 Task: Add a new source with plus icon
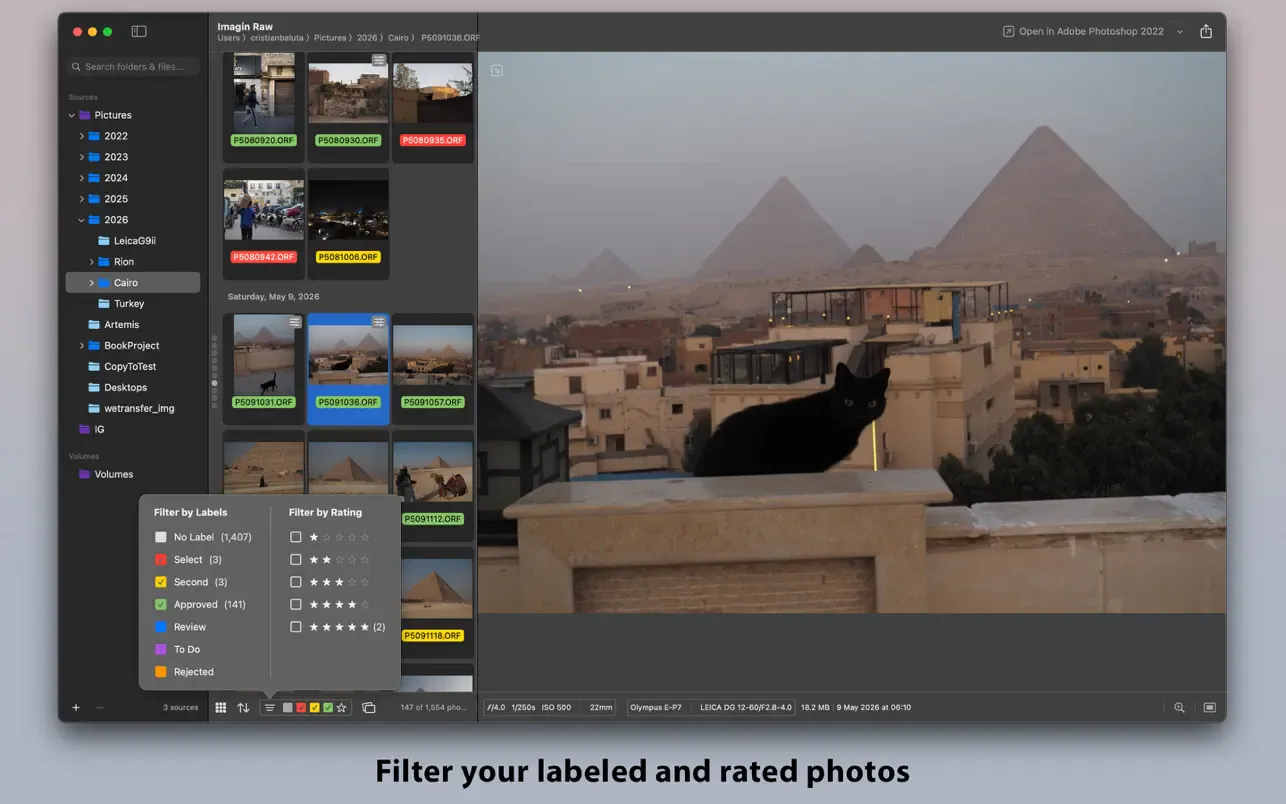(76, 707)
